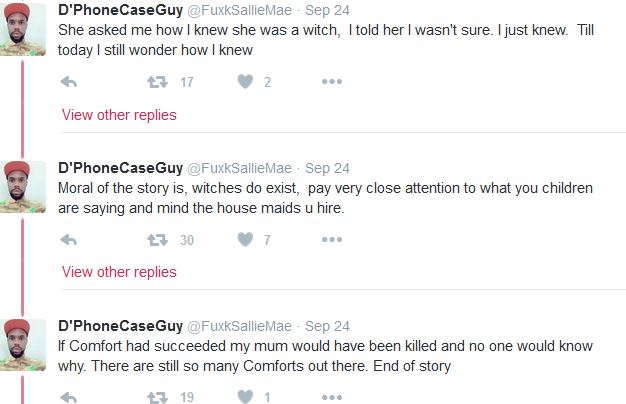Open more options on the last tweet
626x404 pixels.
click(x=332, y=397)
